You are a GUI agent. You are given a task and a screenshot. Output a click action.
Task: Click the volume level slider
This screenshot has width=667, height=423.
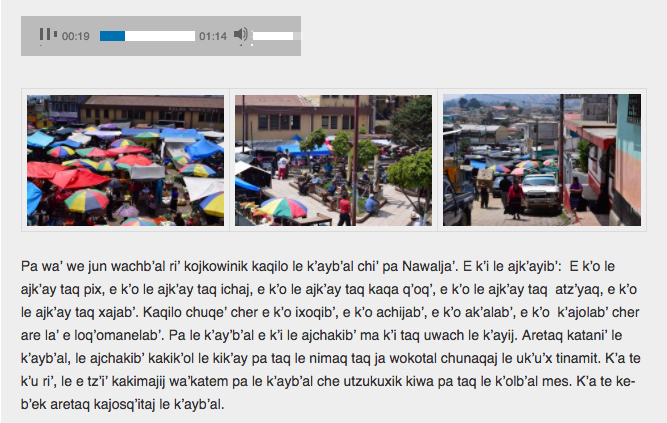click(x=273, y=36)
